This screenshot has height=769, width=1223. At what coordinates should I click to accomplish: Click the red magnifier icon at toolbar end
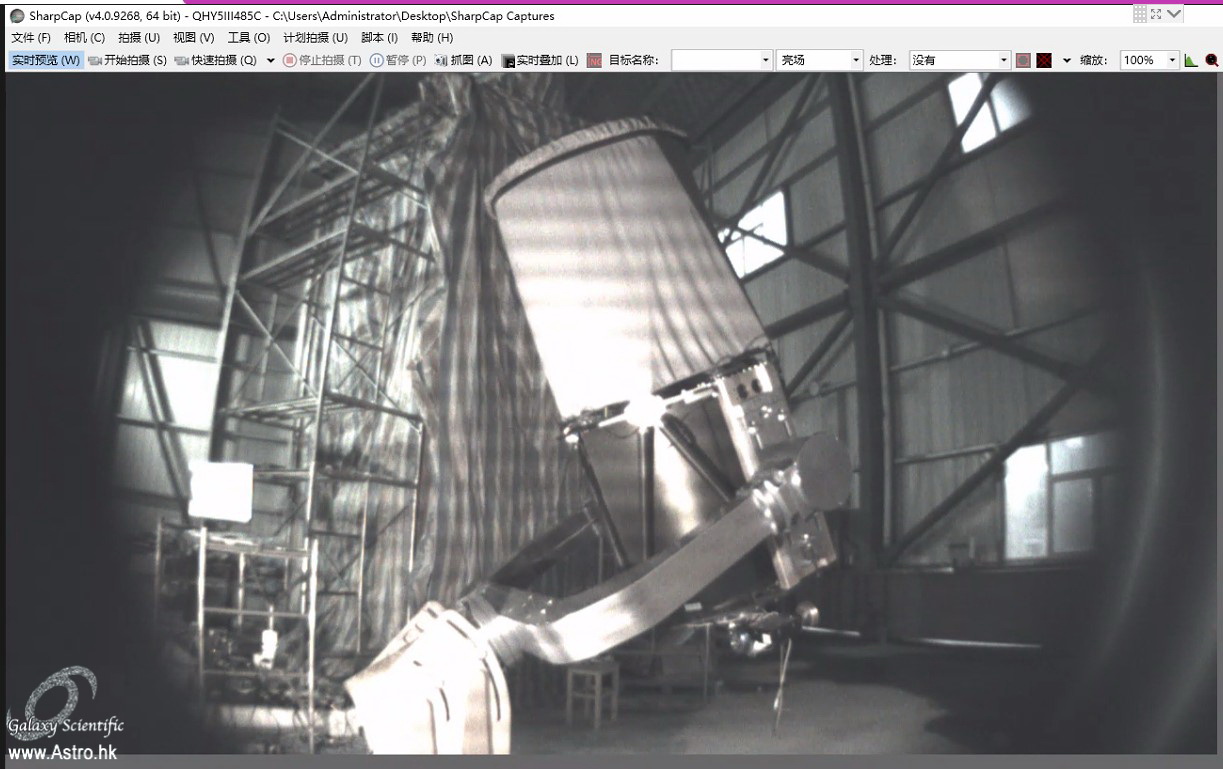point(1212,60)
